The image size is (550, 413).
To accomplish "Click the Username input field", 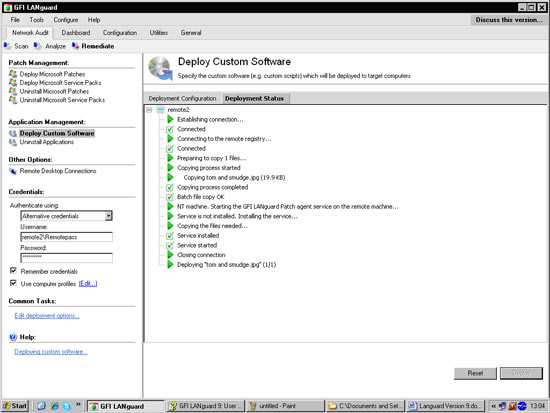I will pyautogui.click(x=67, y=237).
